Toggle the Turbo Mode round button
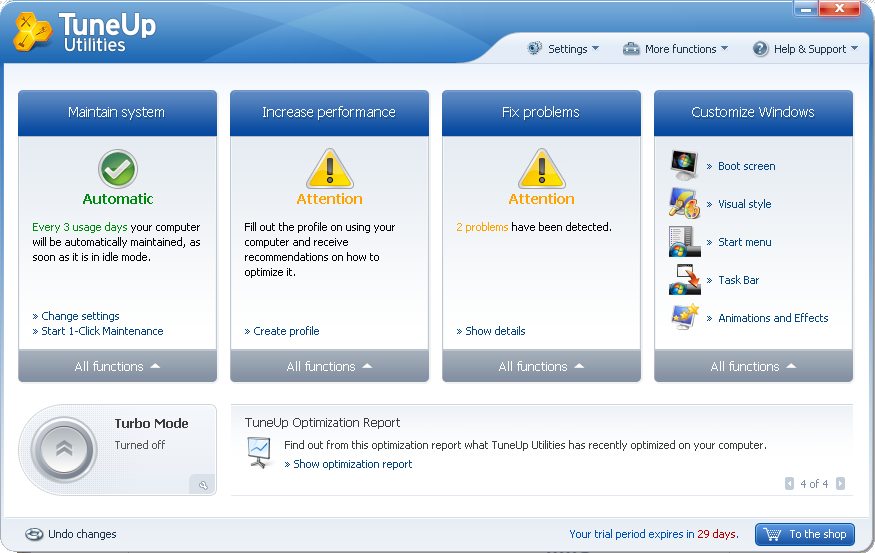Viewport: 875px width, 553px height. point(64,449)
